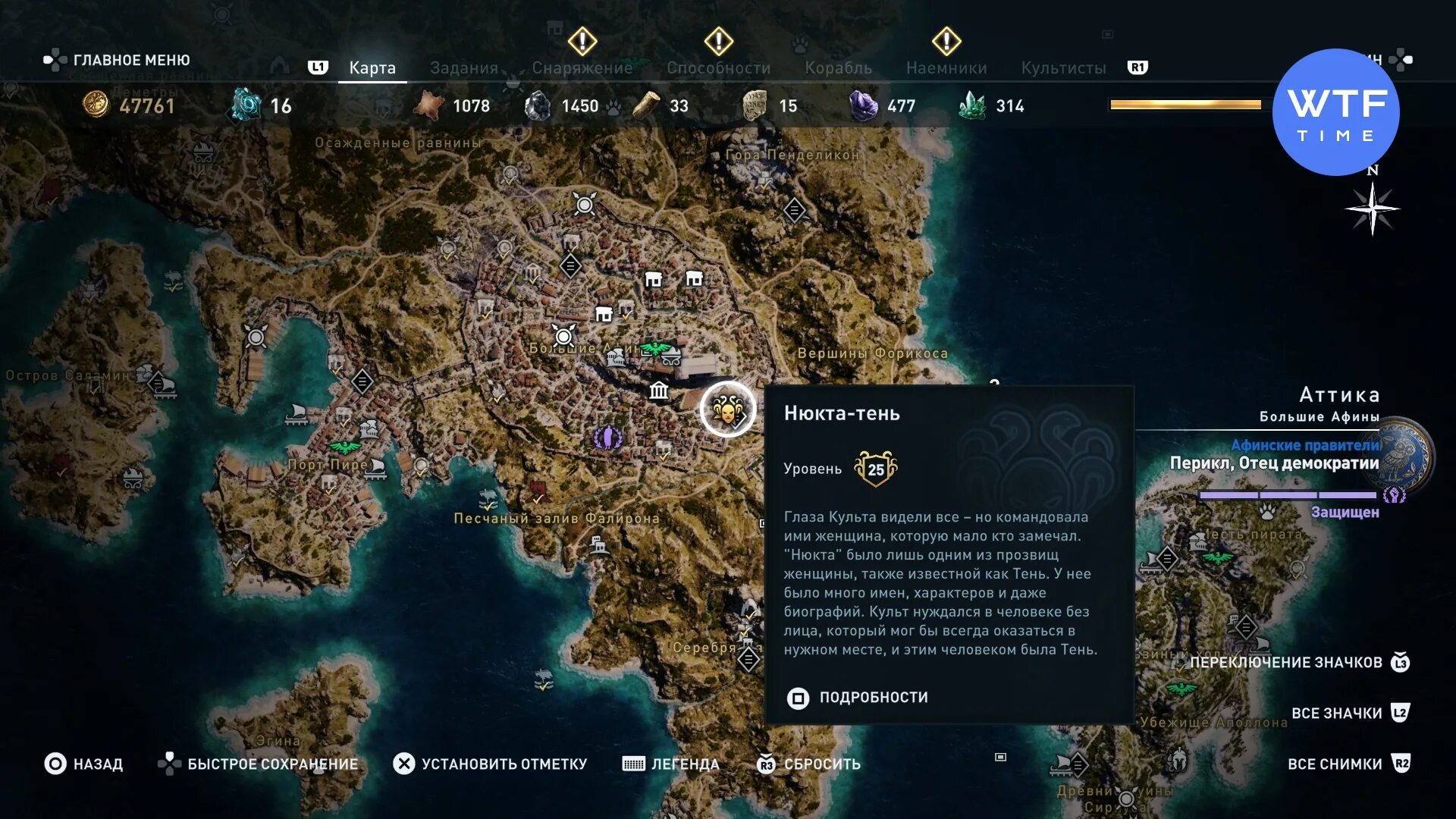This screenshot has height=819, width=1456.
Task: Open the Культисты tab
Action: pyautogui.click(x=1063, y=67)
